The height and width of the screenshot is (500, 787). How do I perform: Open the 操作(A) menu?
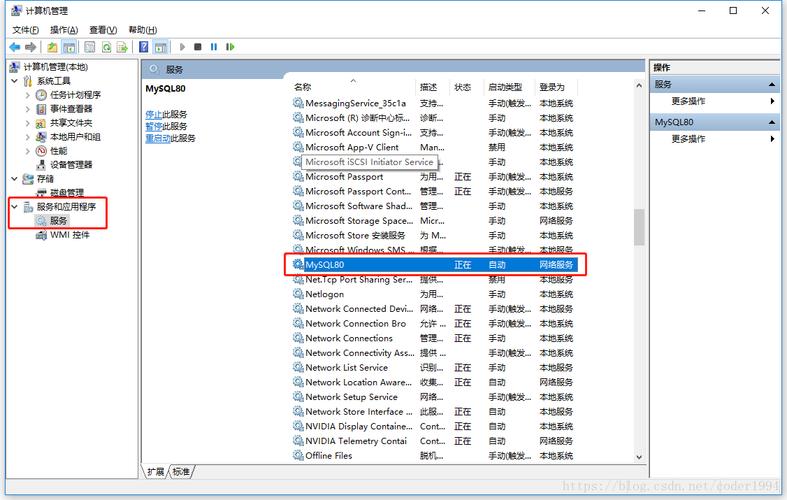point(64,30)
